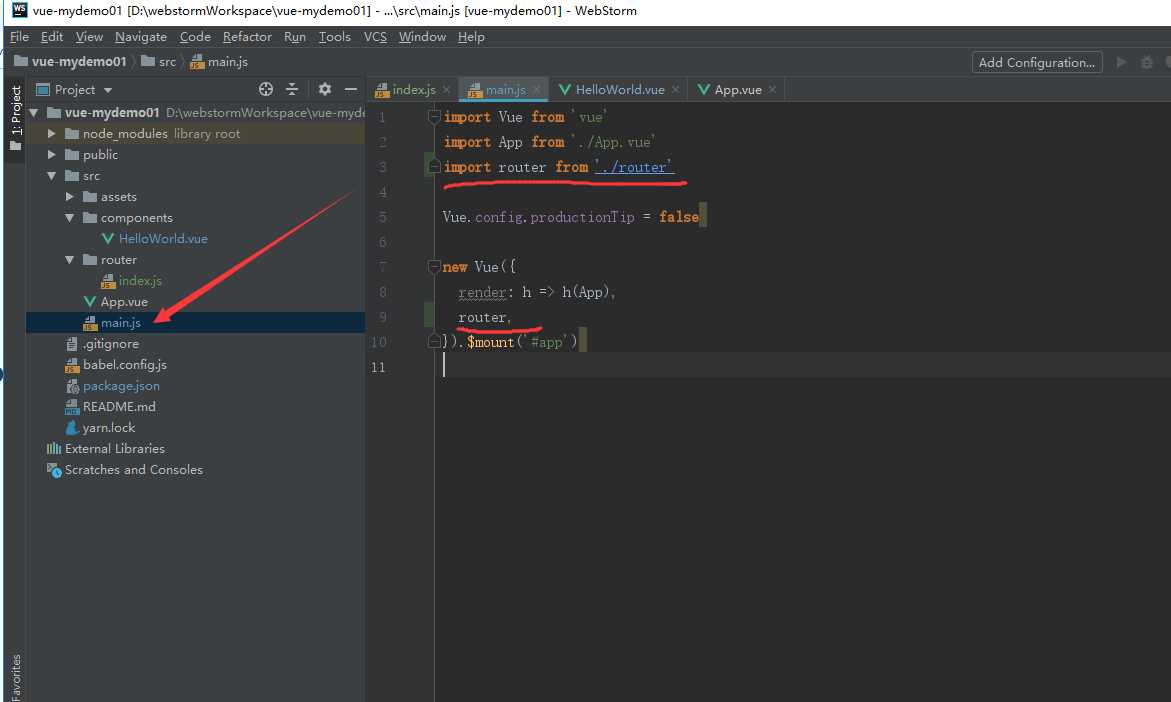This screenshot has width=1171, height=702.
Task: Open the Run menu
Action: tap(295, 37)
